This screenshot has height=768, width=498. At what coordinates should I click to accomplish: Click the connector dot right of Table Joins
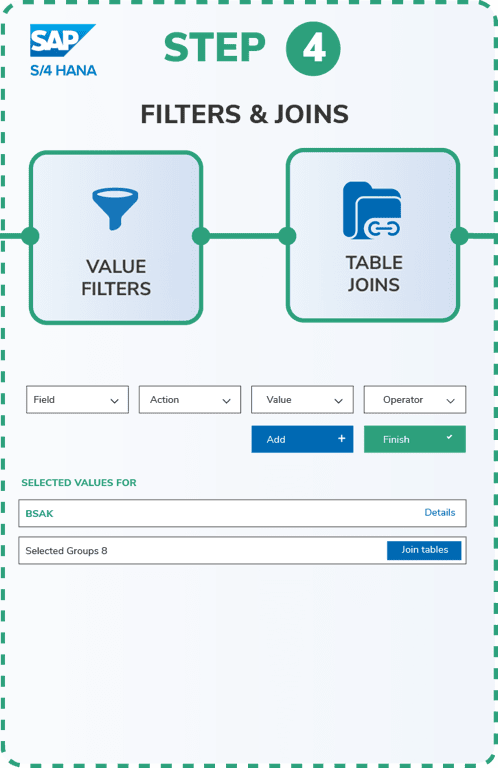(459, 236)
